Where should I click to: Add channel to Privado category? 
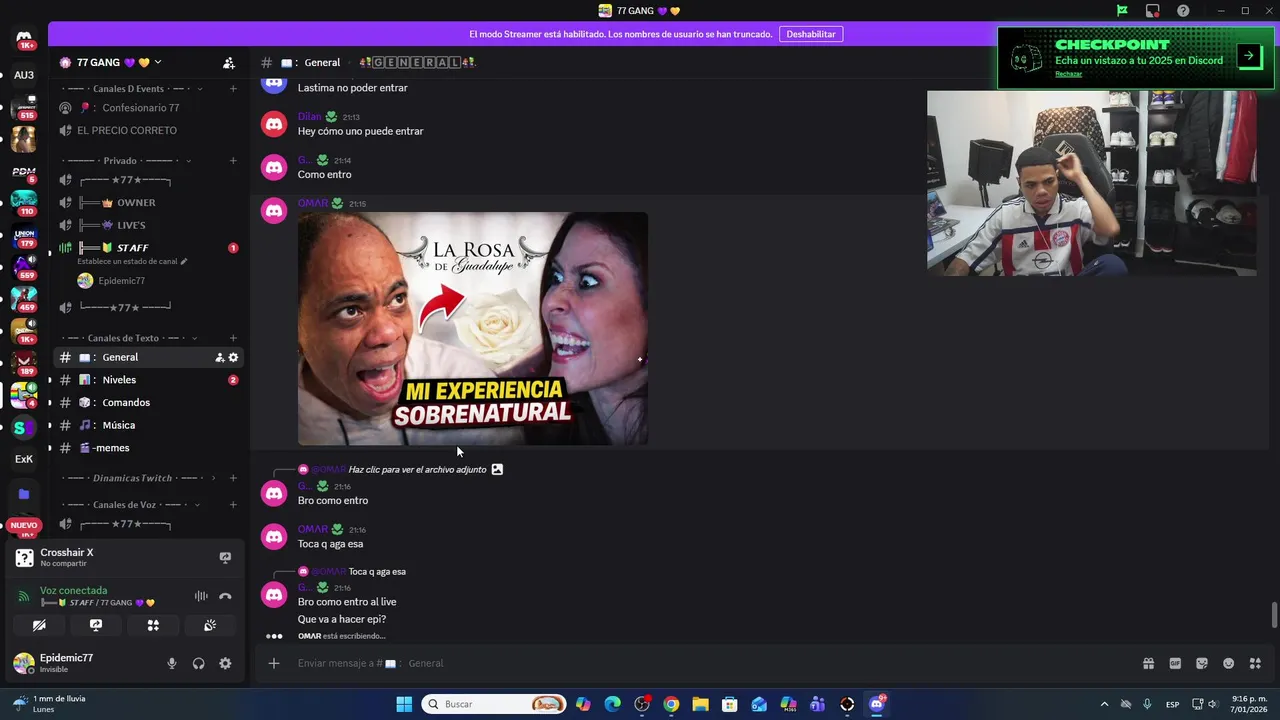pos(233,161)
